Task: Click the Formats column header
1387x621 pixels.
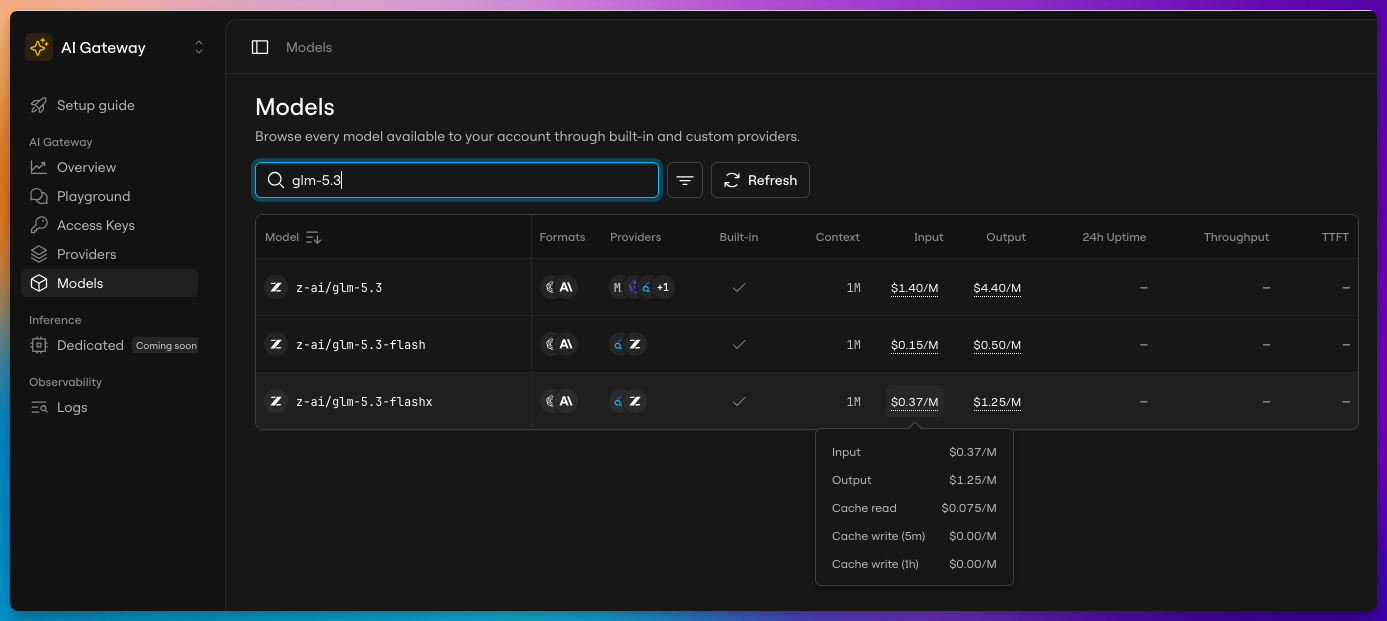Action: 562,237
